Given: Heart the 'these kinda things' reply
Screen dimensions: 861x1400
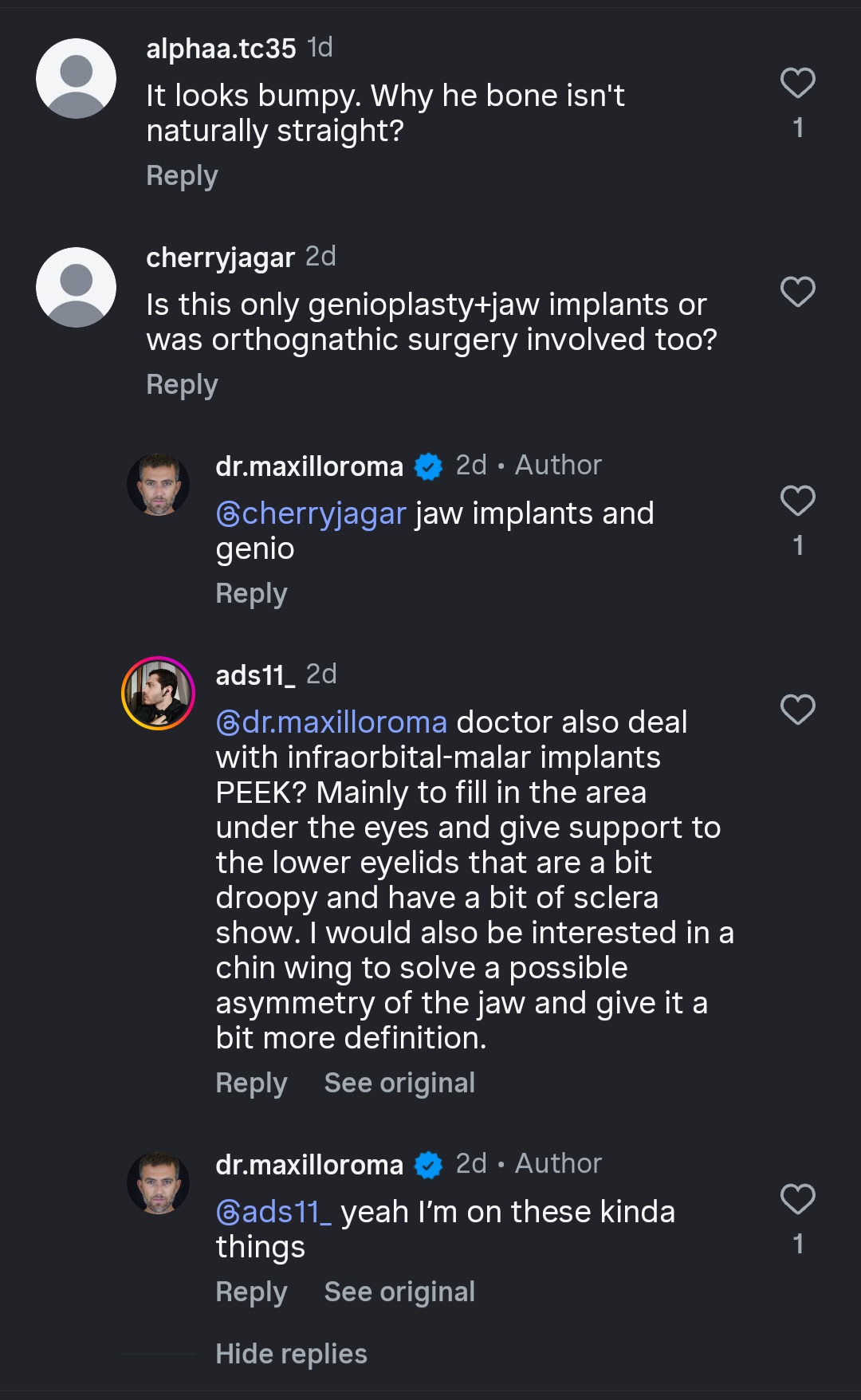Looking at the screenshot, I should 797,1199.
